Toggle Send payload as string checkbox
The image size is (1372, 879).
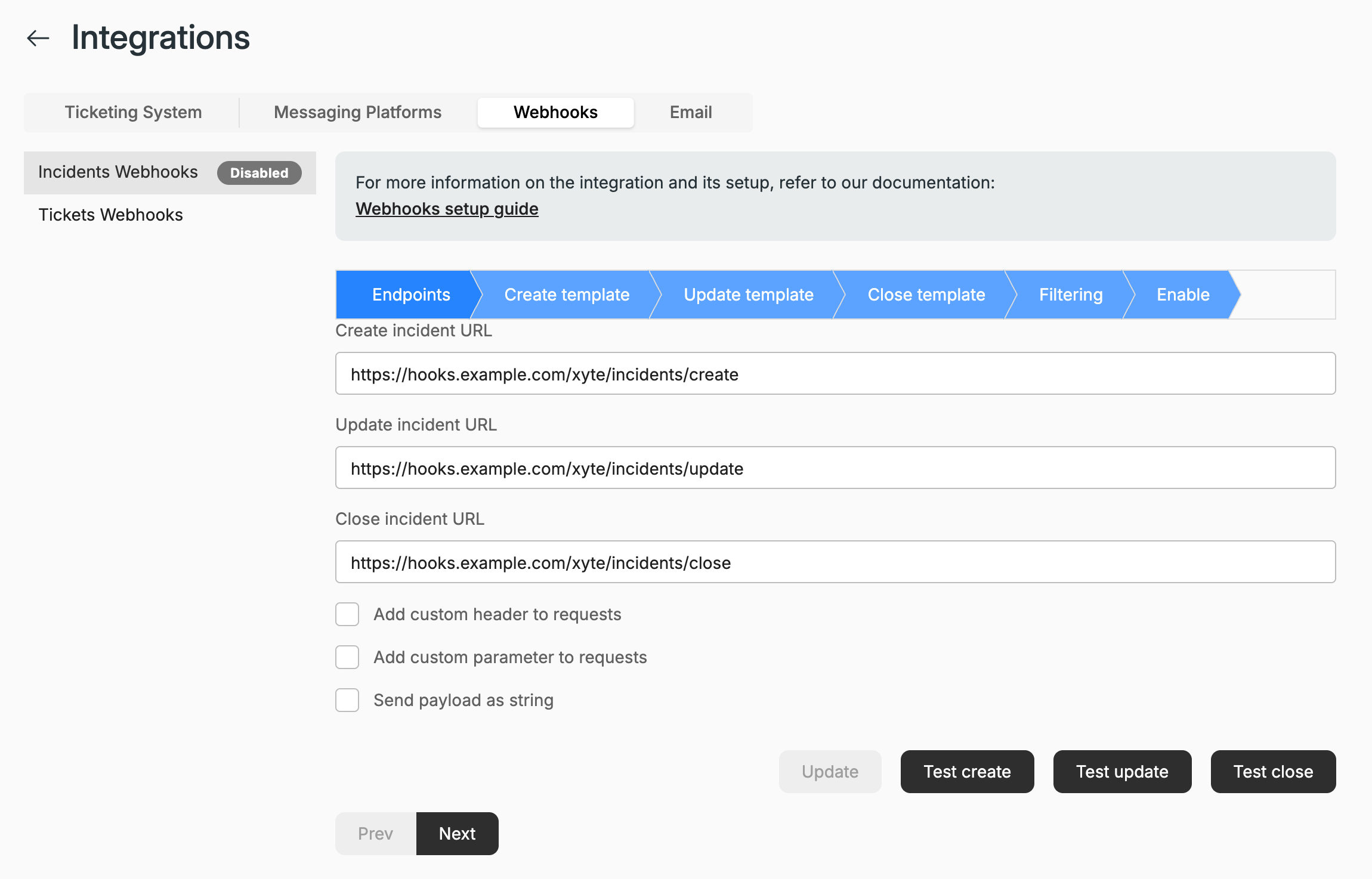pyautogui.click(x=347, y=700)
